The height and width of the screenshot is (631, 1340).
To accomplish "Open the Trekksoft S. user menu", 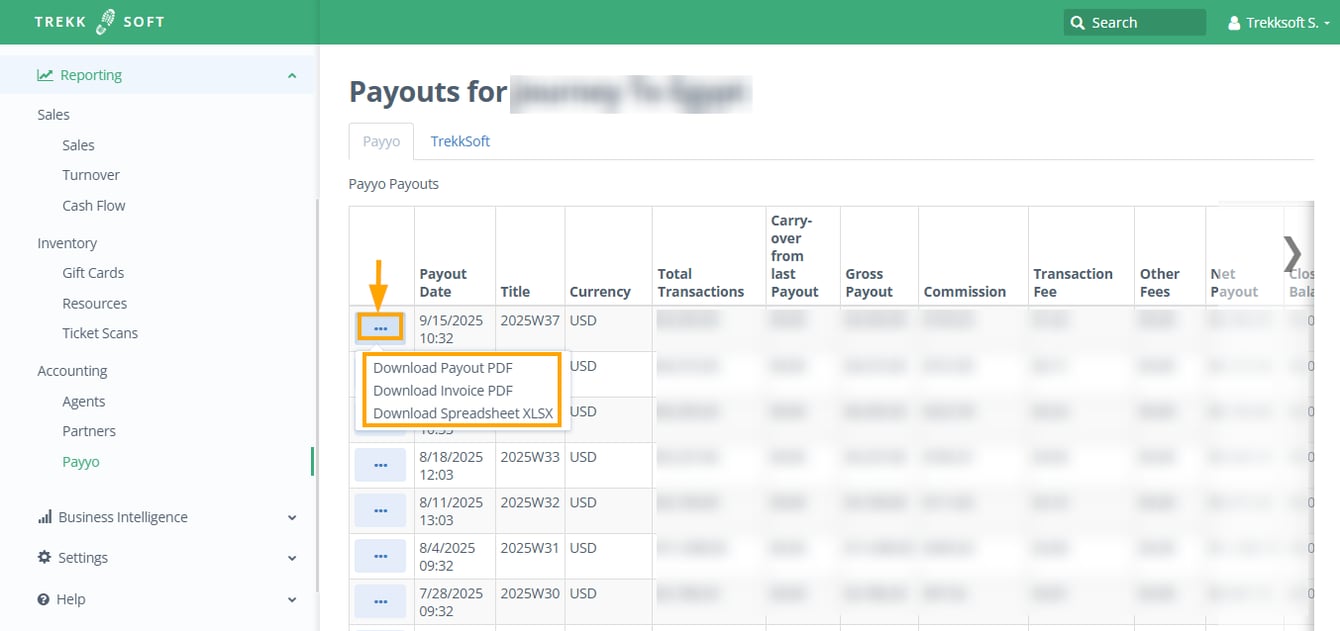I will click(1279, 22).
